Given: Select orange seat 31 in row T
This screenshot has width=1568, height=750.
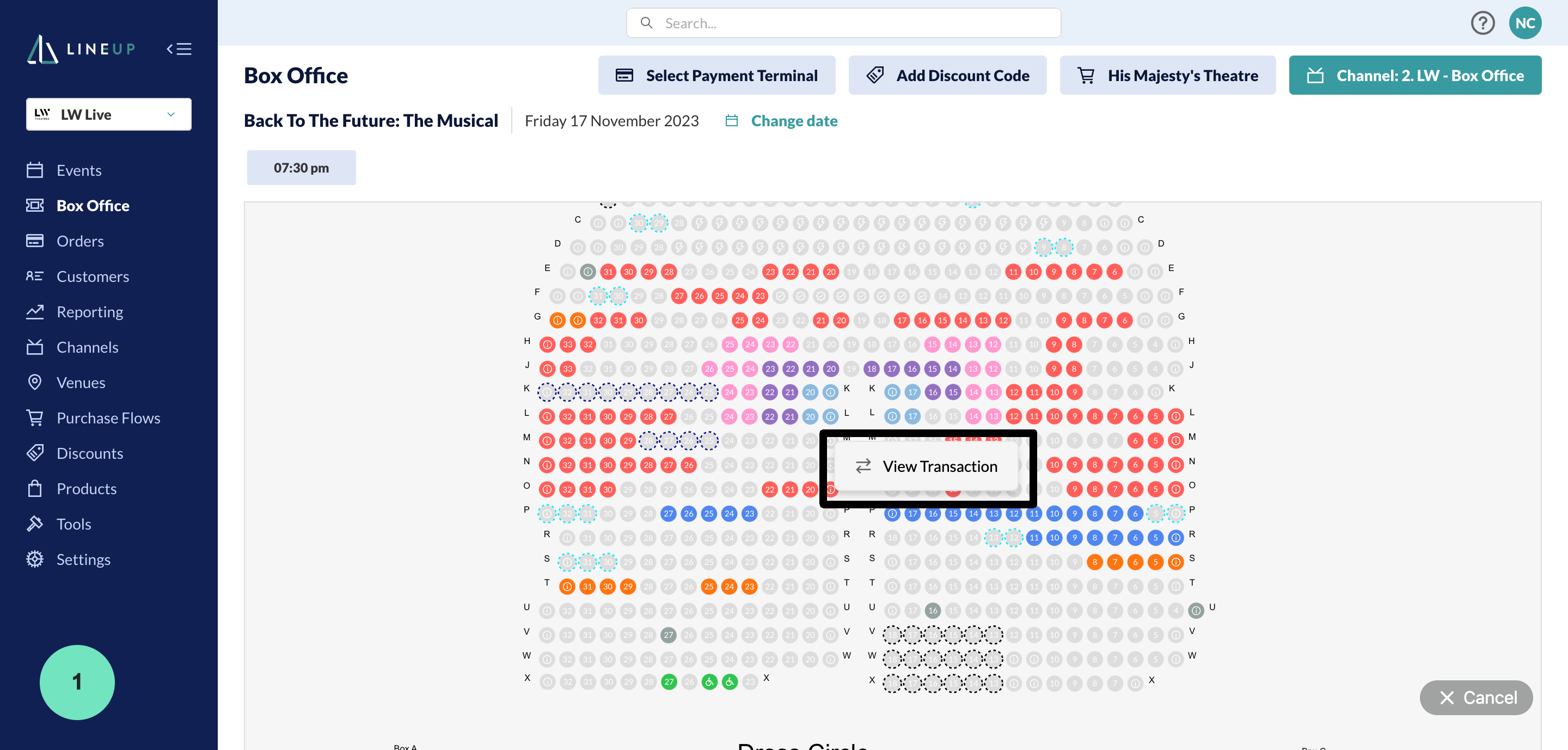Looking at the screenshot, I should point(587,586).
